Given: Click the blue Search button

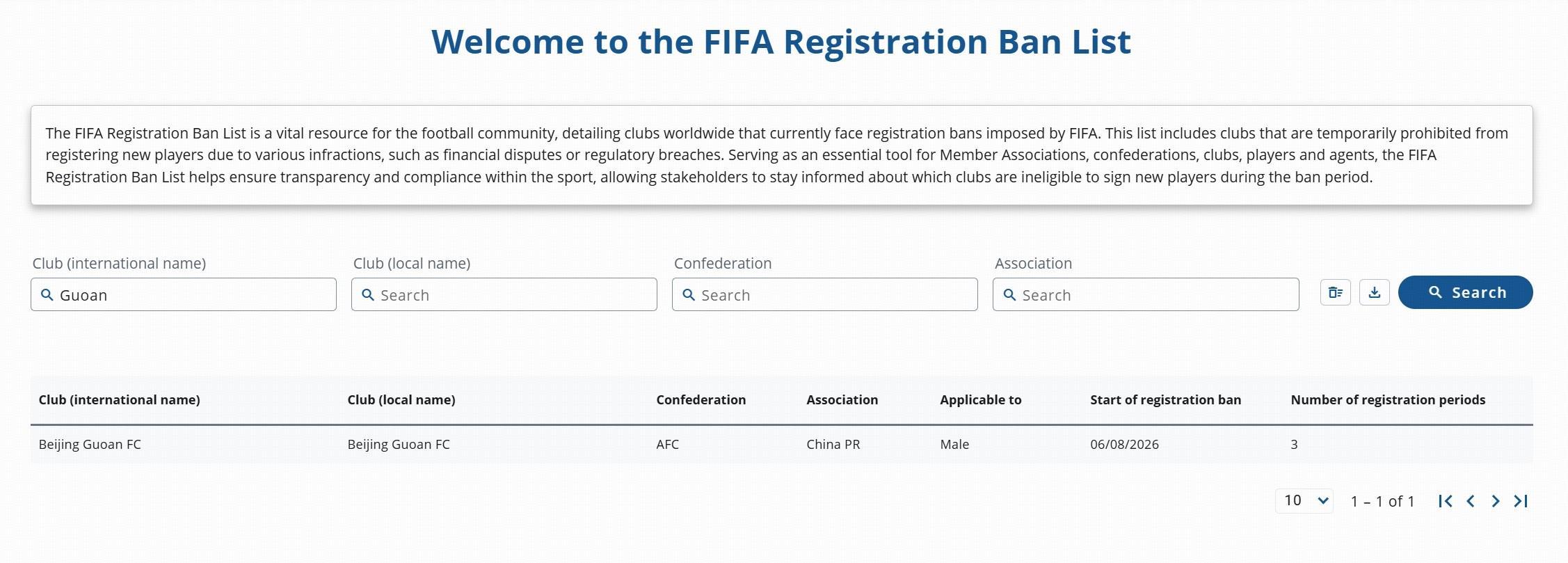Looking at the screenshot, I should [x=1465, y=292].
